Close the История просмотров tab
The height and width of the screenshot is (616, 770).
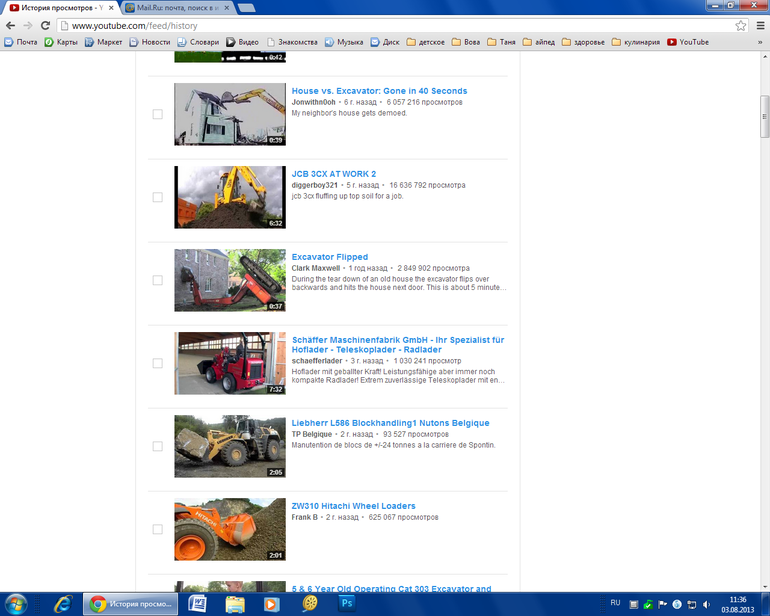click(111, 8)
